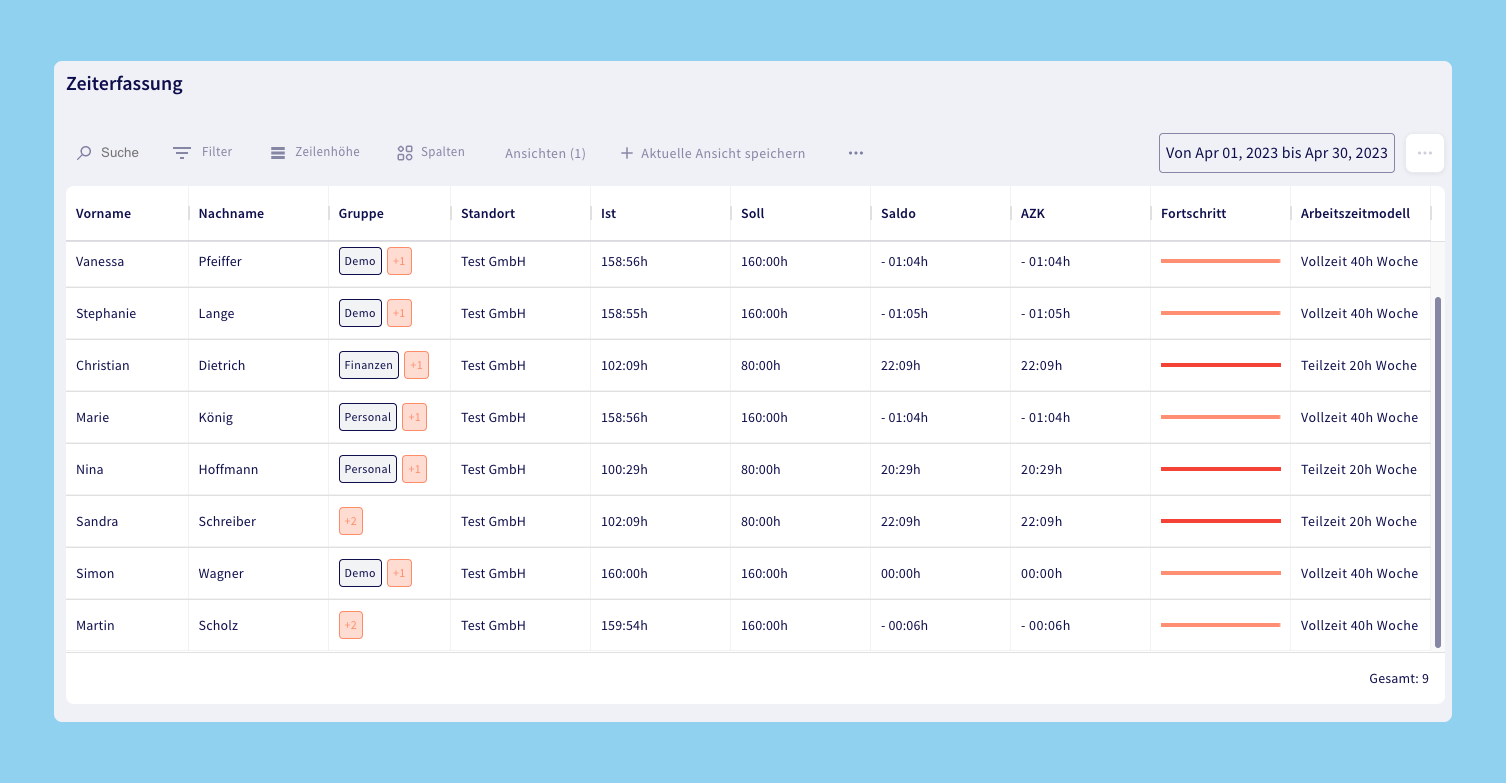Click the last name "Lange"
Viewport: 1506px width, 783px height.
217,313
